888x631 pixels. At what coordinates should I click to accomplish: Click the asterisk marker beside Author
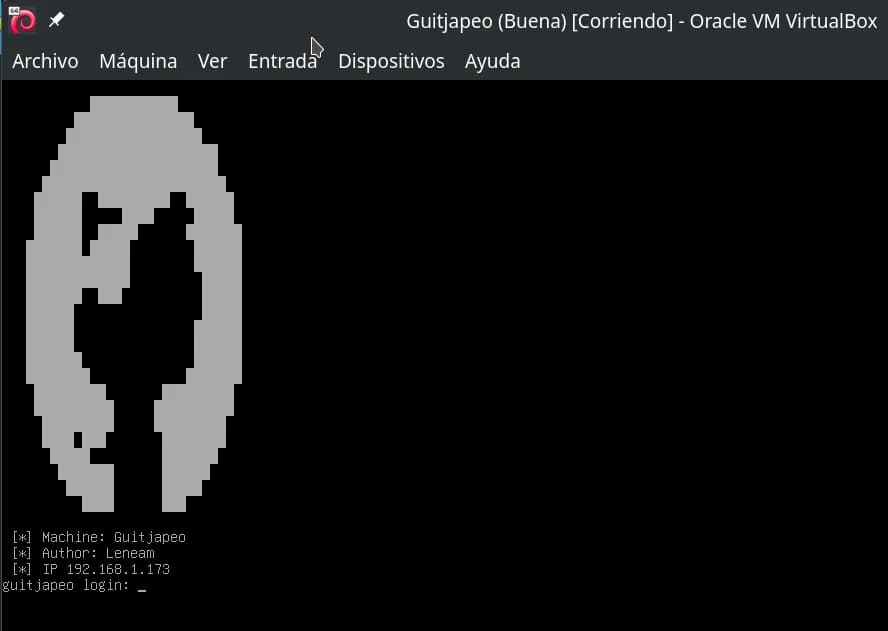click(x=22, y=553)
